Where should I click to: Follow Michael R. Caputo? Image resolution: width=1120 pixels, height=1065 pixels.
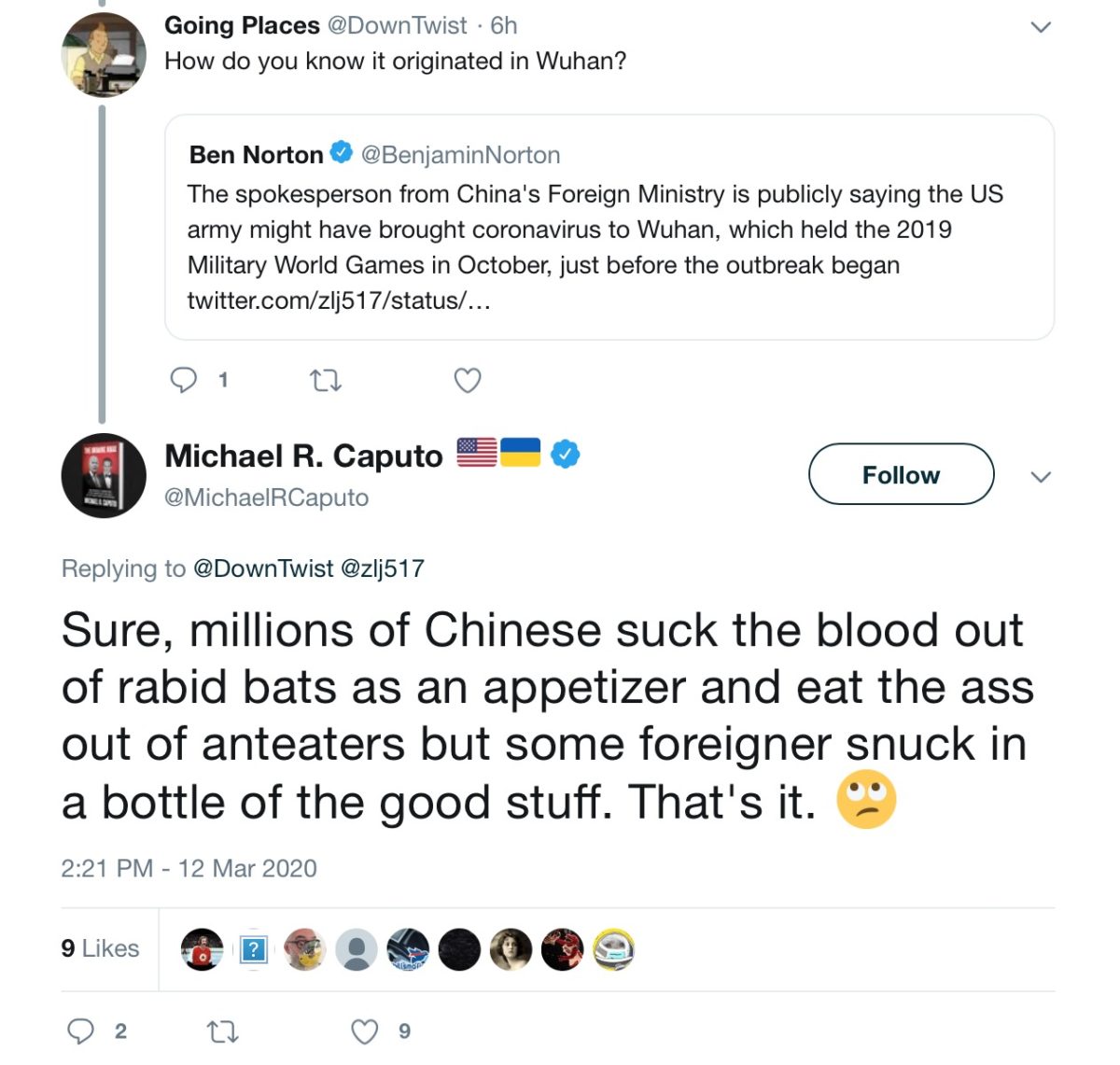pyautogui.click(x=901, y=474)
